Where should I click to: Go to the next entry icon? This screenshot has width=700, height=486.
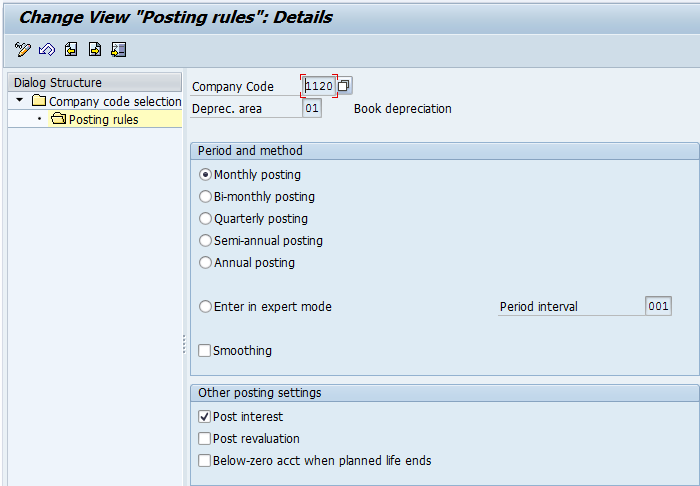pyautogui.click(x=95, y=49)
